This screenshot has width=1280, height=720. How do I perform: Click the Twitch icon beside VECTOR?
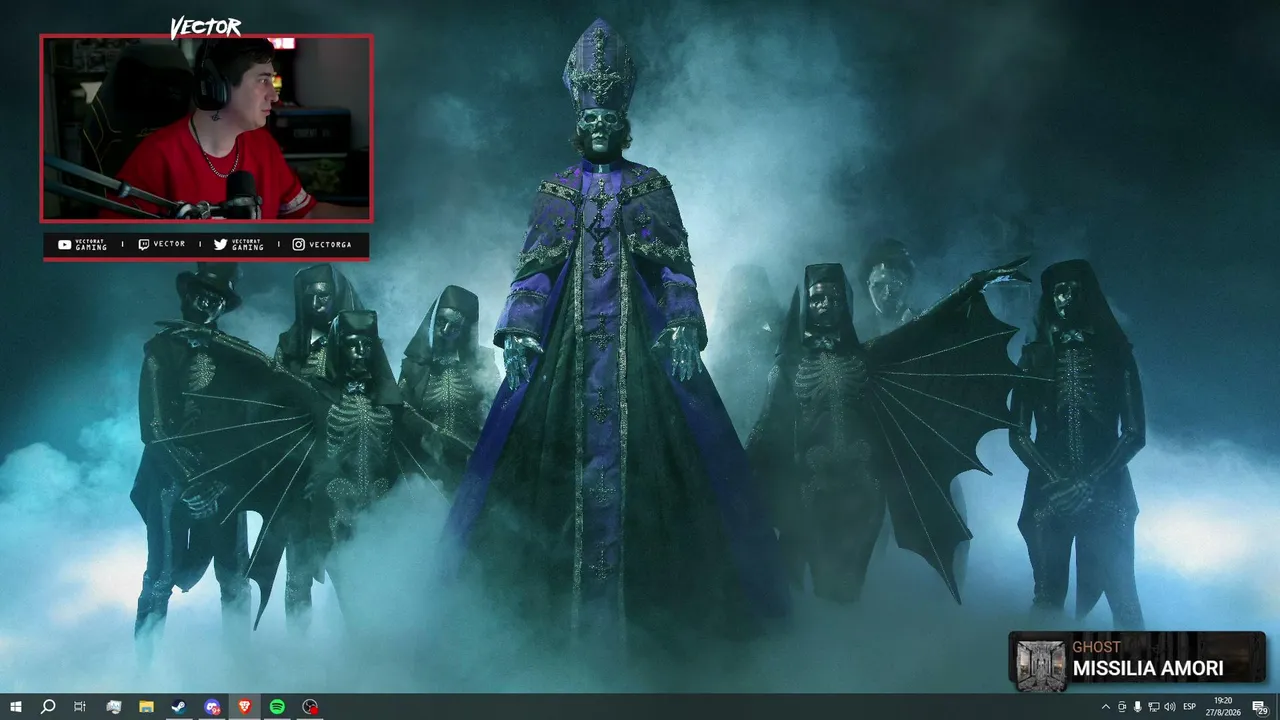tap(144, 244)
